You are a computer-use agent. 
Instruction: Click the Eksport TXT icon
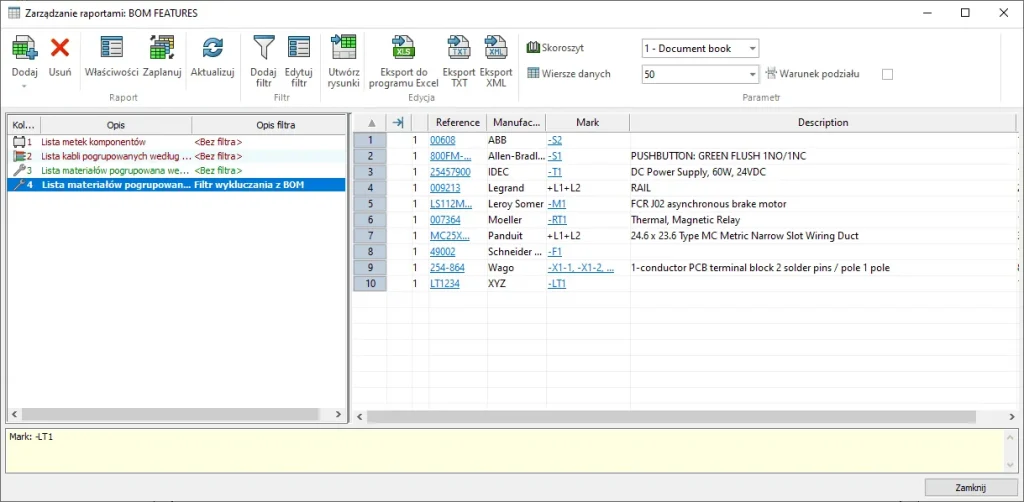pyautogui.click(x=459, y=48)
